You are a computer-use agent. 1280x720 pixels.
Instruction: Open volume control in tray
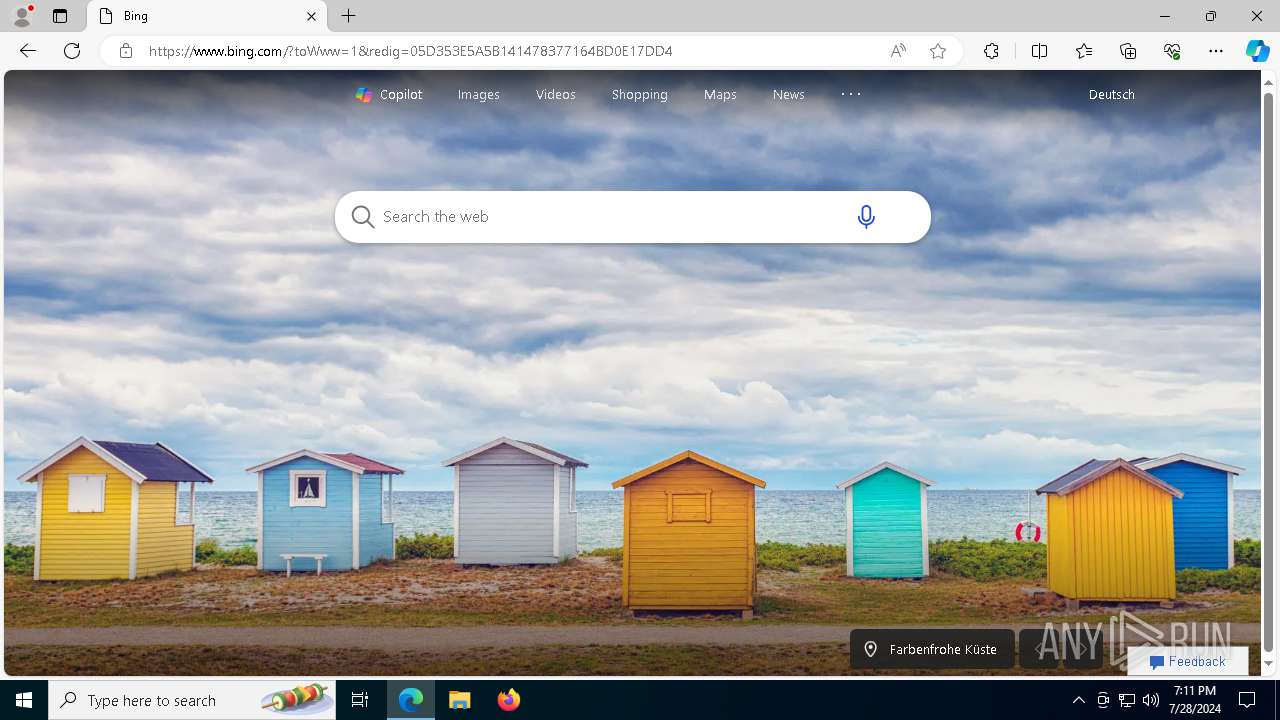(x=1151, y=700)
